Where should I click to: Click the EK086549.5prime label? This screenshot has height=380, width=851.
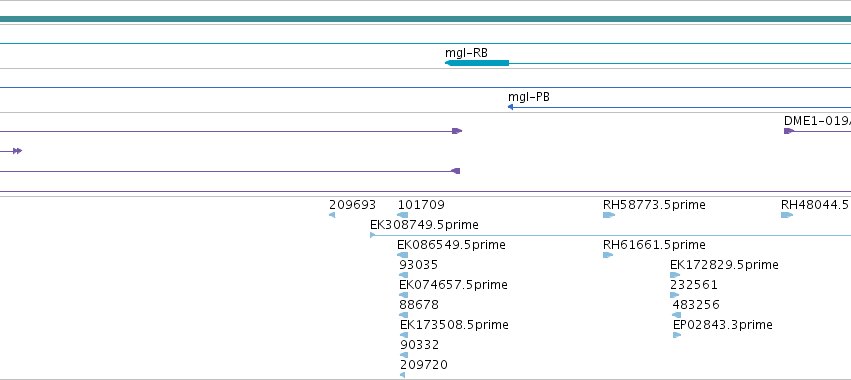(x=451, y=245)
